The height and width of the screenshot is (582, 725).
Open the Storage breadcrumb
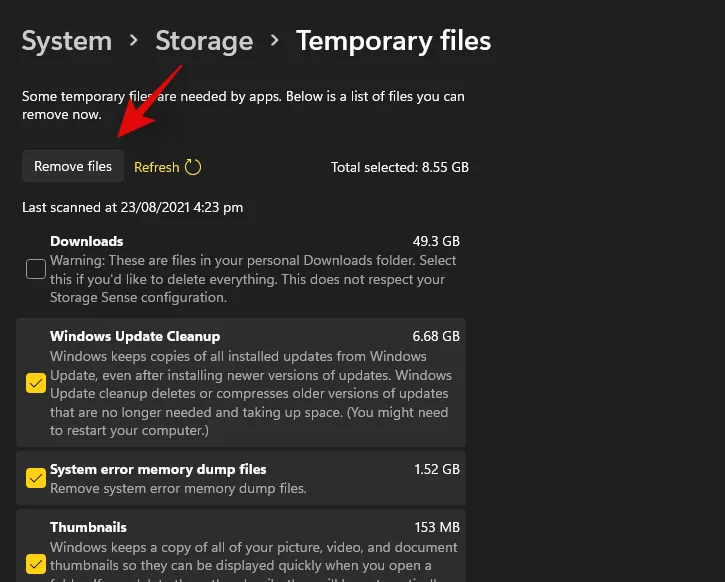[x=204, y=41]
